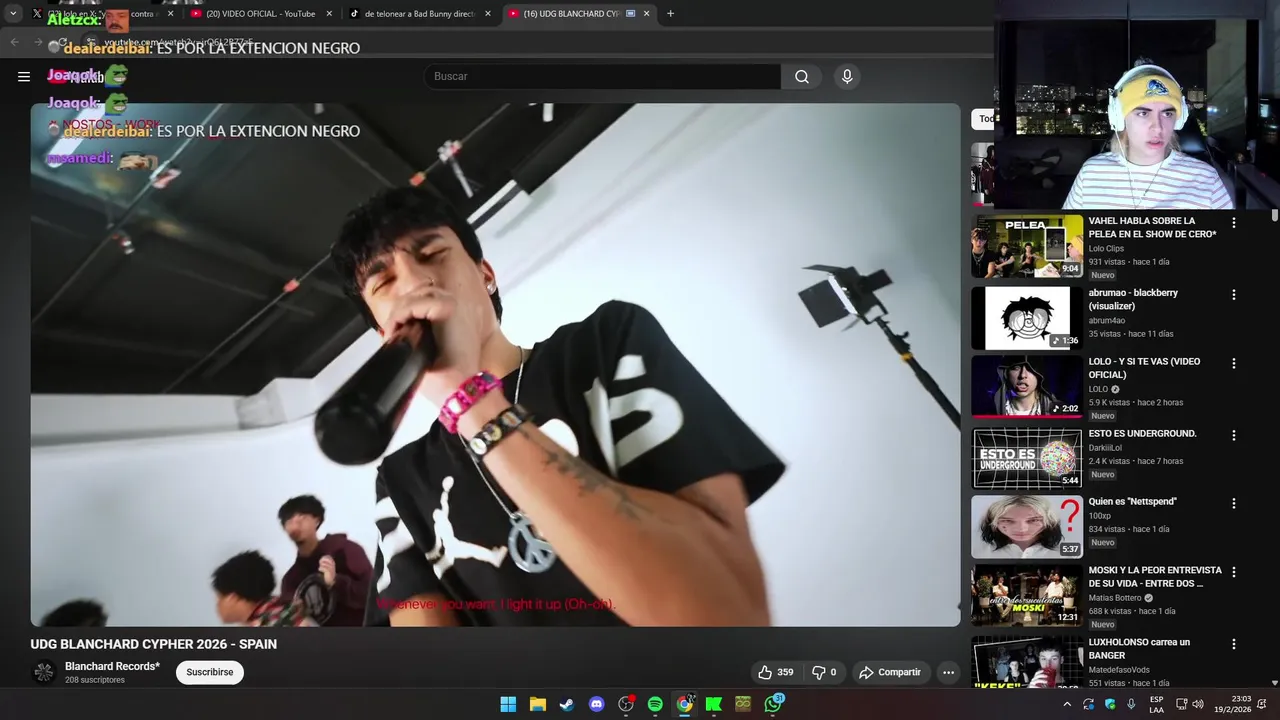Open options for LUXHOLONSO carrea un BANGER video

pos(1233,644)
